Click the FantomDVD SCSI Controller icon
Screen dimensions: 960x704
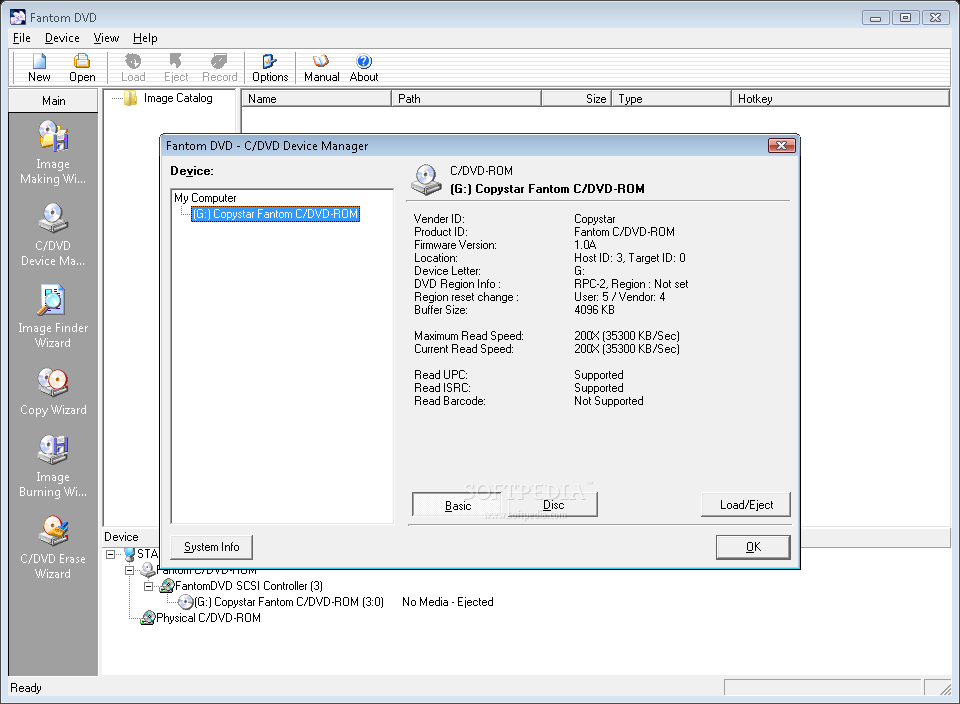click(x=167, y=586)
